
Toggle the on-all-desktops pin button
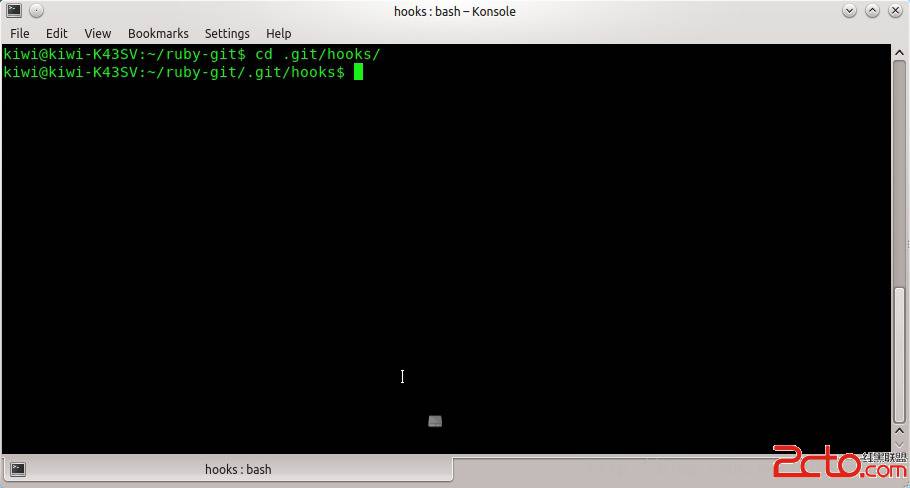(36, 10)
